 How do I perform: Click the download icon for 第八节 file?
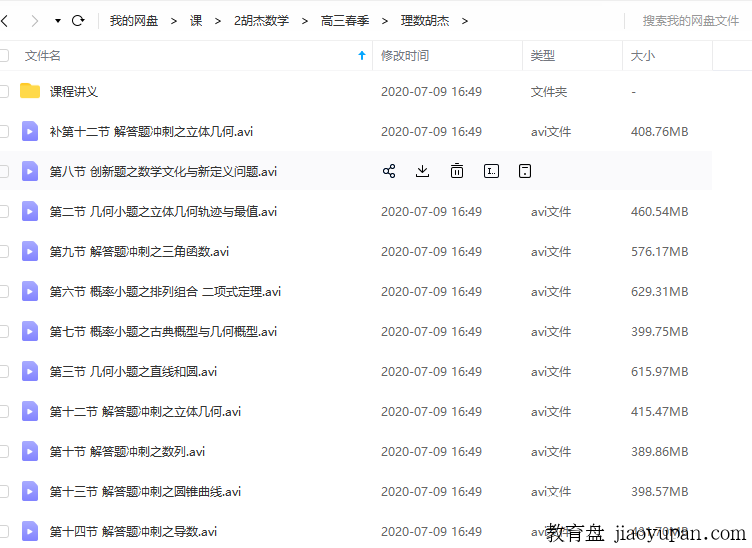[x=423, y=171]
